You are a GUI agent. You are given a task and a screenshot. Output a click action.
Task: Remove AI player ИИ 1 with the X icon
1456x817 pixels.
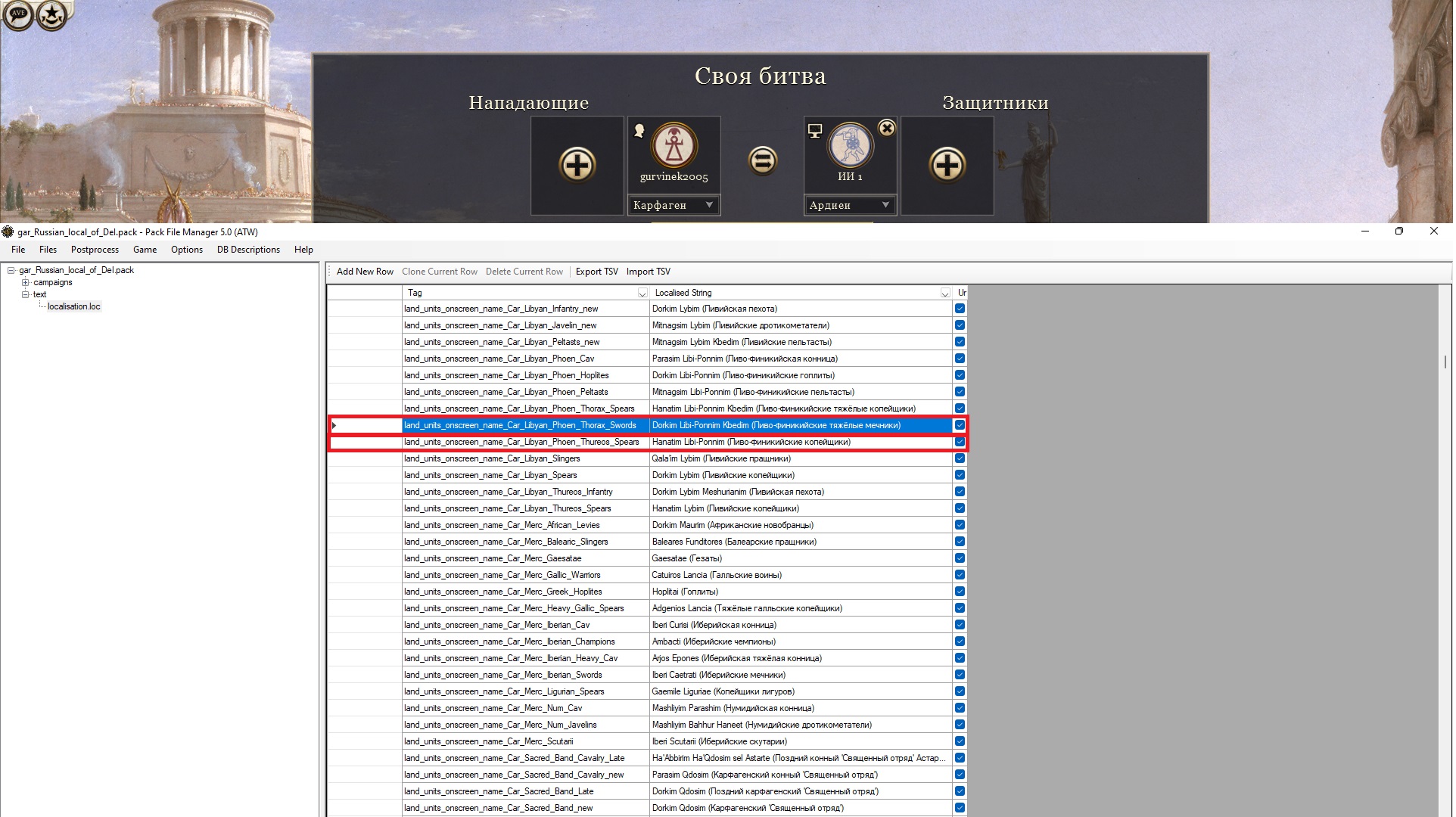click(887, 128)
